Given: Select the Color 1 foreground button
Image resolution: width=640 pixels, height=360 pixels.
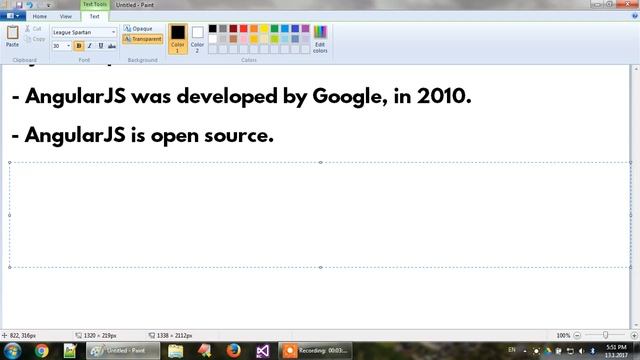Looking at the screenshot, I should pyautogui.click(x=178, y=38).
